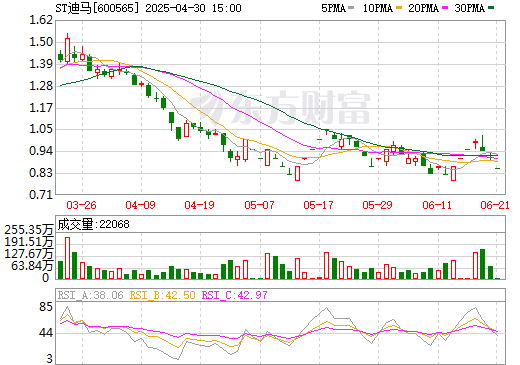Screen dimensions: 520x365
Task: Click the 191.51万 volume axis label
Action: click(x=29, y=242)
